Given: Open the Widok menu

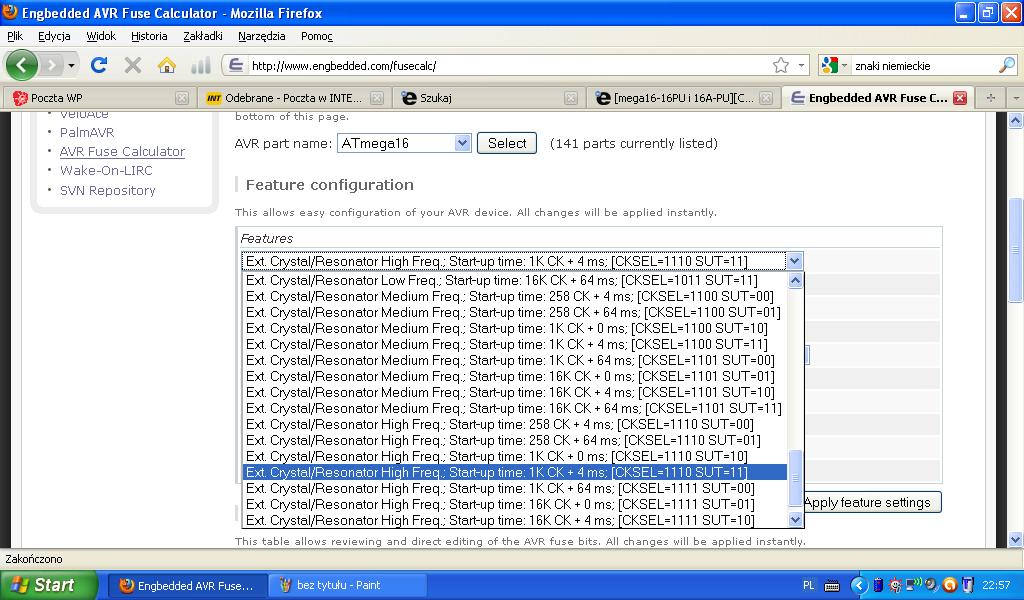Looking at the screenshot, I should point(101,36).
